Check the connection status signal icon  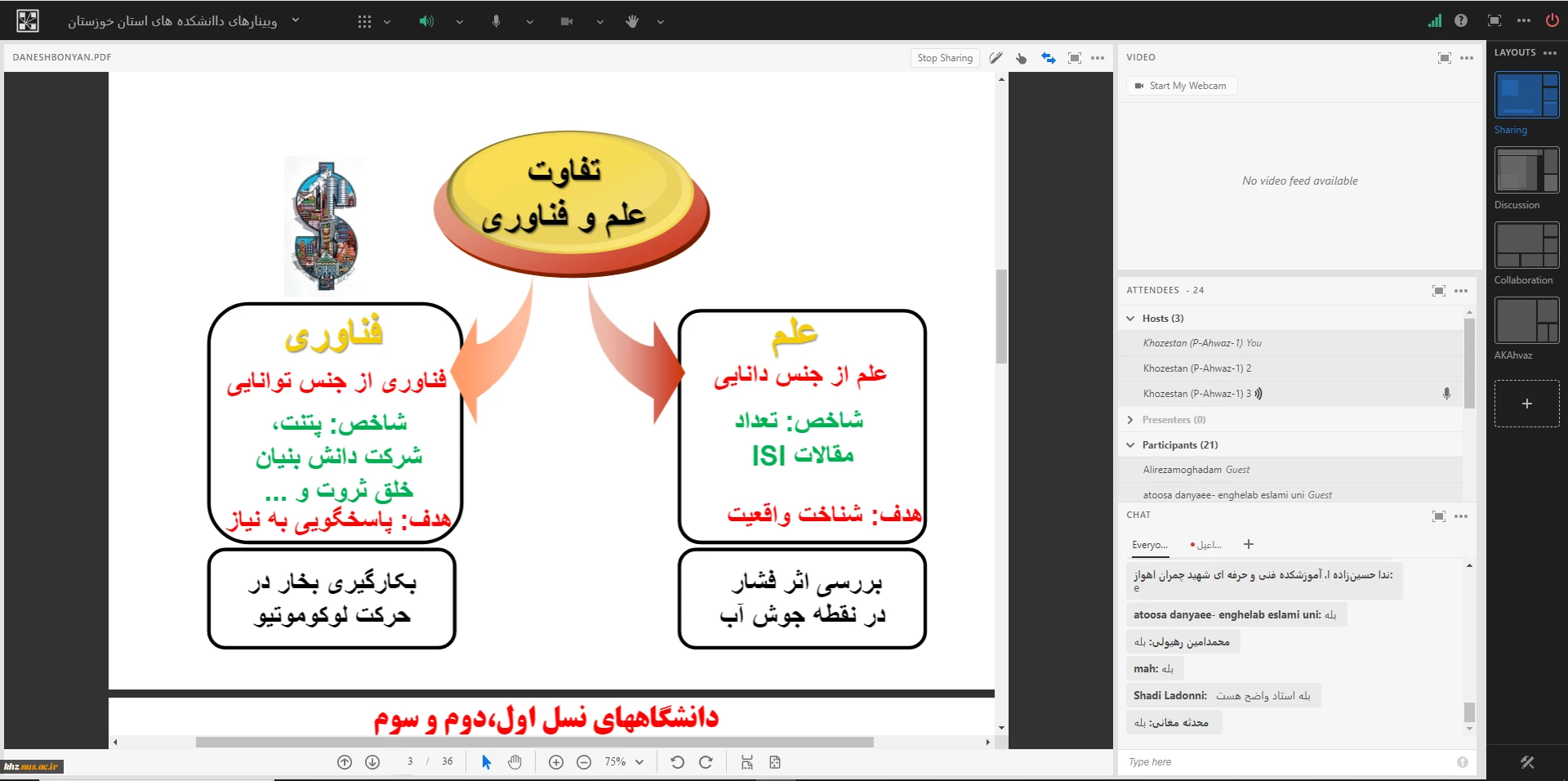click(x=1435, y=20)
